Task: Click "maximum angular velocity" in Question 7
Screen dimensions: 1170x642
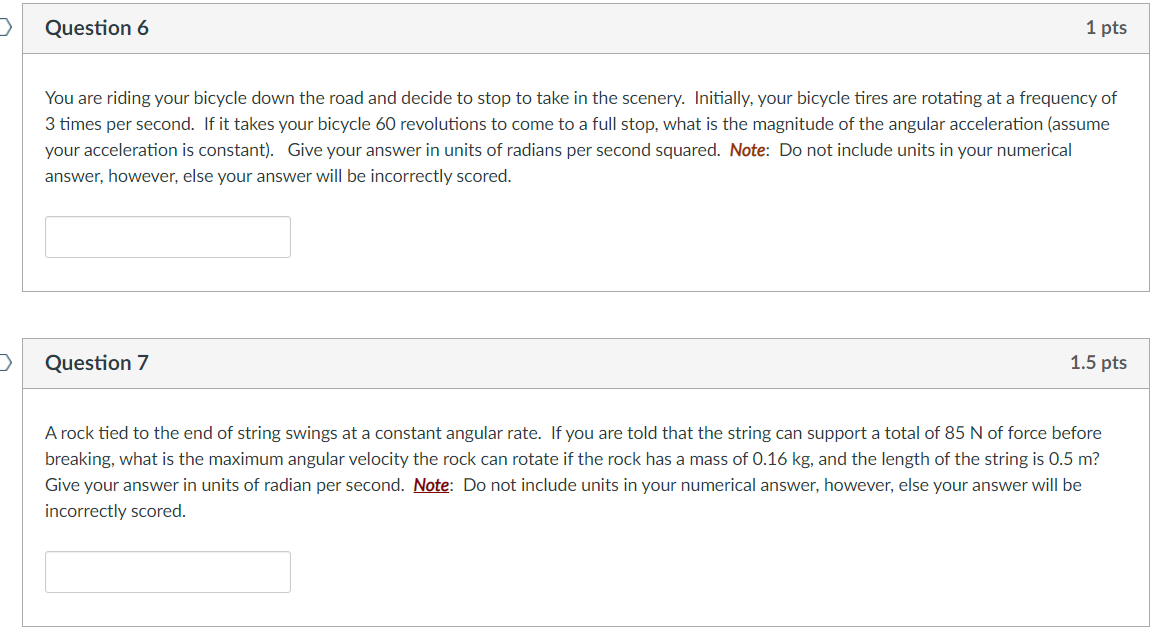Action: [x=307, y=459]
